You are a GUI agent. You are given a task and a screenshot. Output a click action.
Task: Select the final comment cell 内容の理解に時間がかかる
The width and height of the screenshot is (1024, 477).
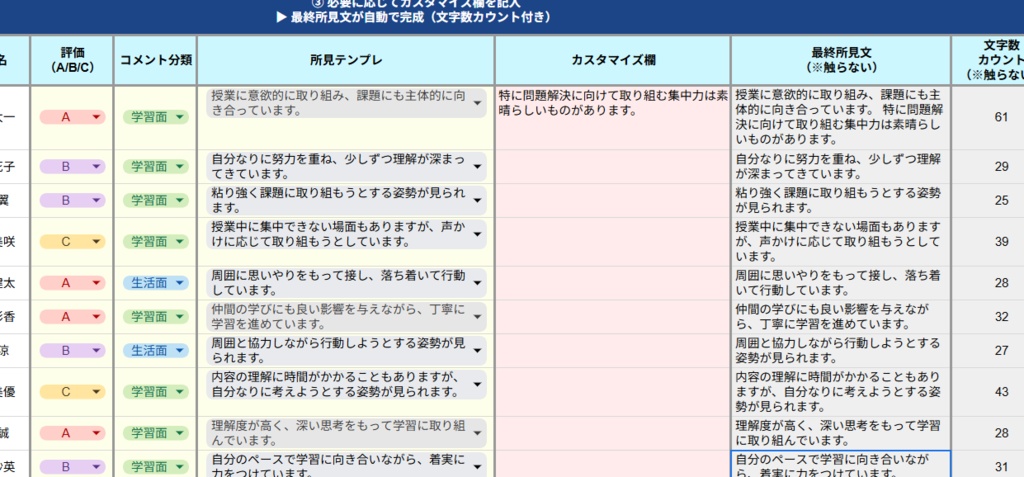(840, 392)
